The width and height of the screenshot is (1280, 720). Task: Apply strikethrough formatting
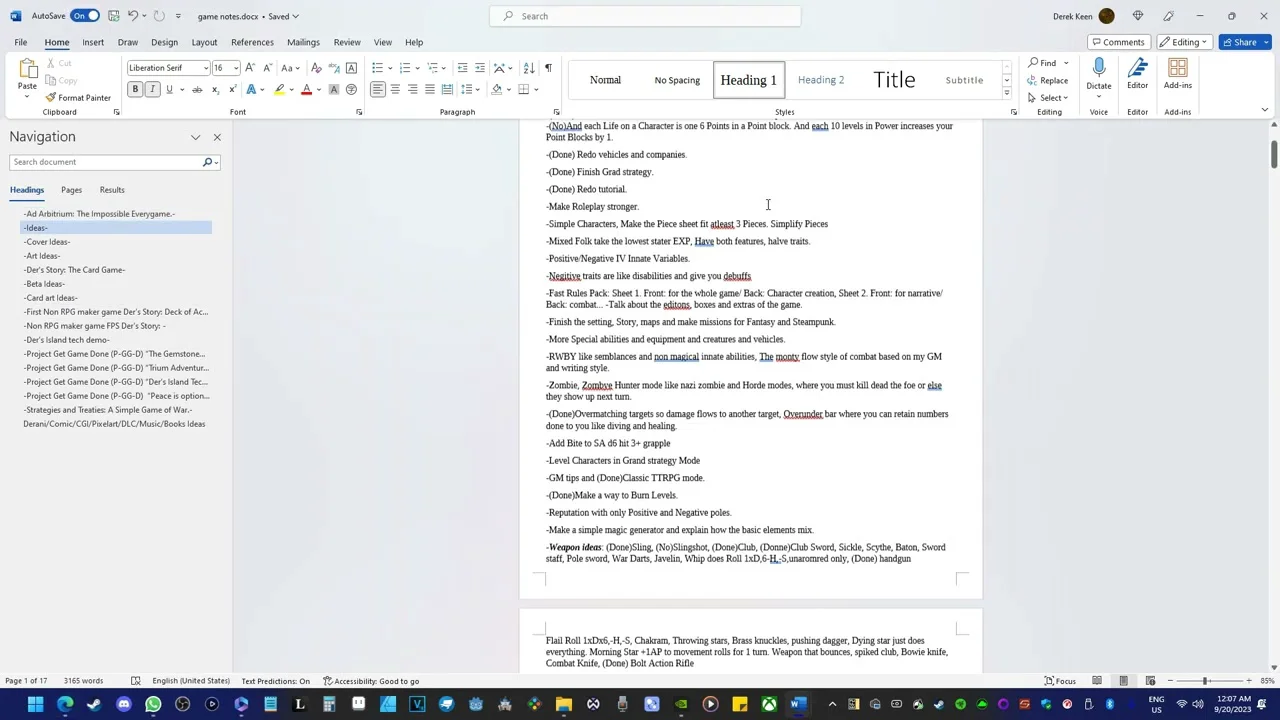197,90
